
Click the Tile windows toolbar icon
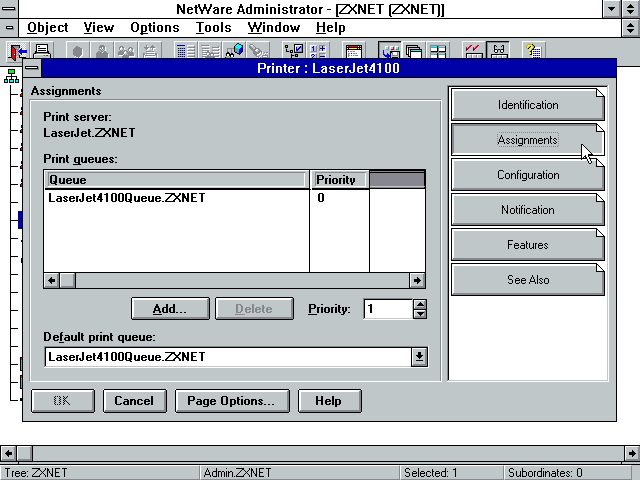click(438, 51)
